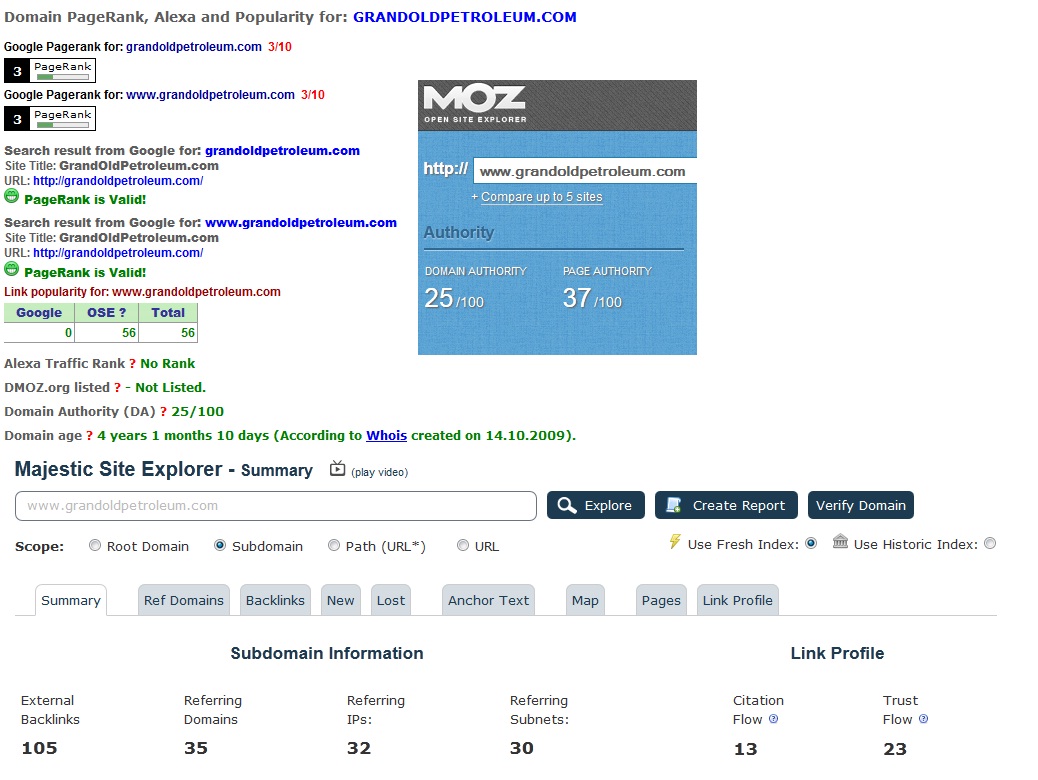Click the question mark beside Domain age

[x=89, y=436]
